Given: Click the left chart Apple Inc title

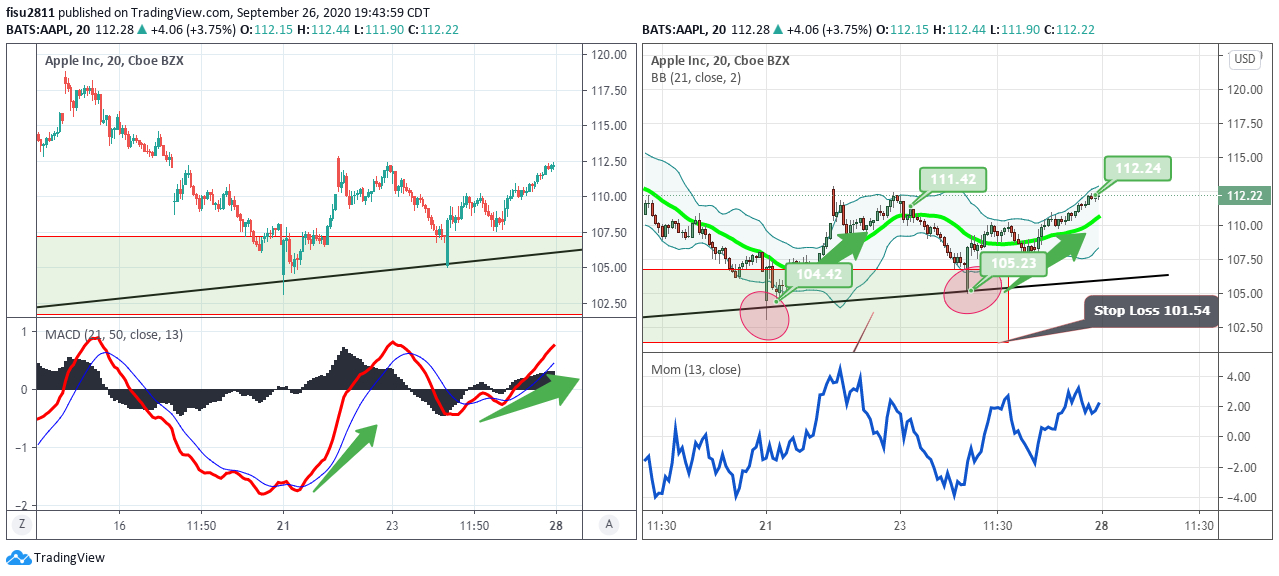Looking at the screenshot, I should point(114,61).
